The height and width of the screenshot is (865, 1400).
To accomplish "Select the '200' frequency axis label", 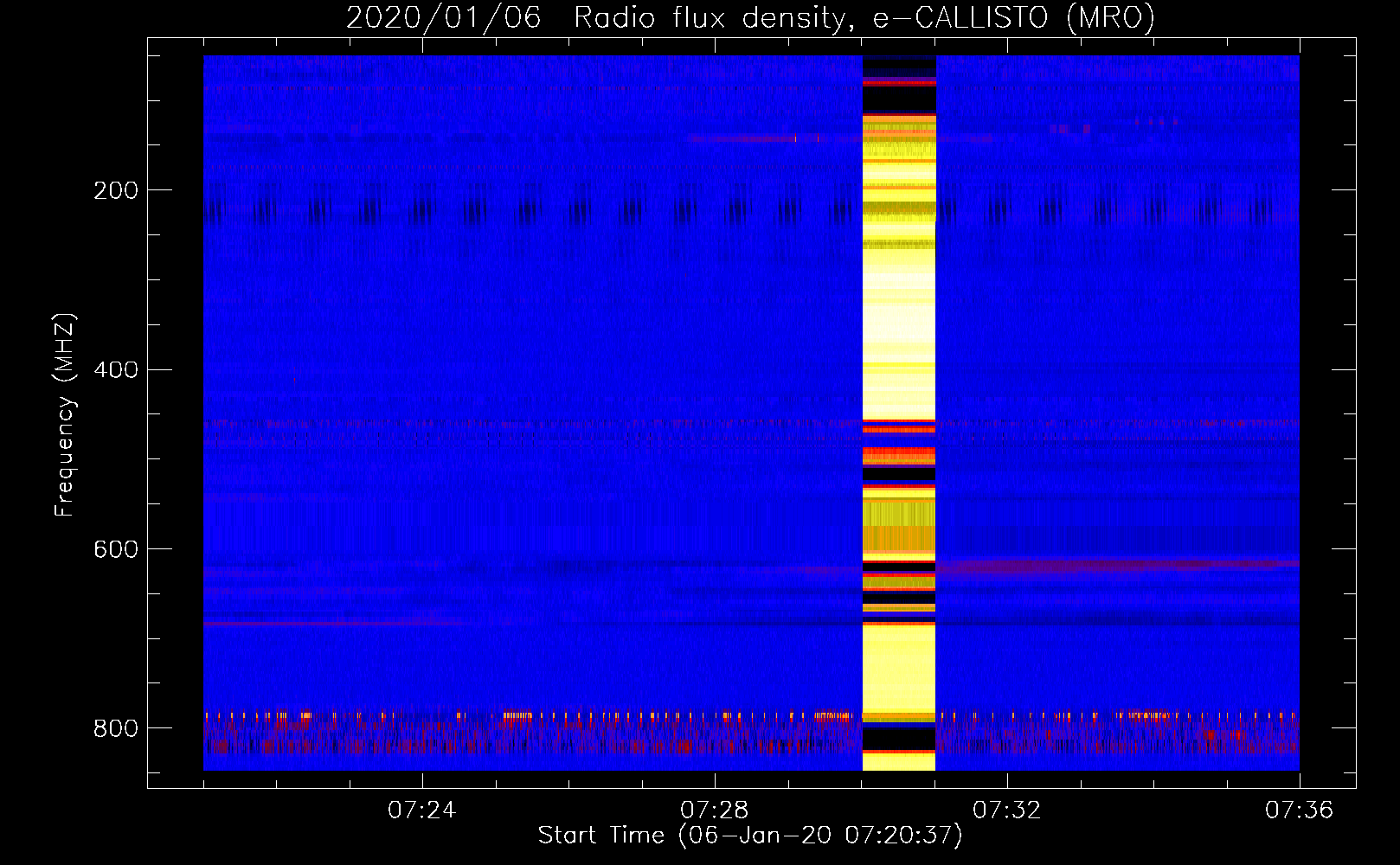I will pyautogui.click(x=116, y=190).
